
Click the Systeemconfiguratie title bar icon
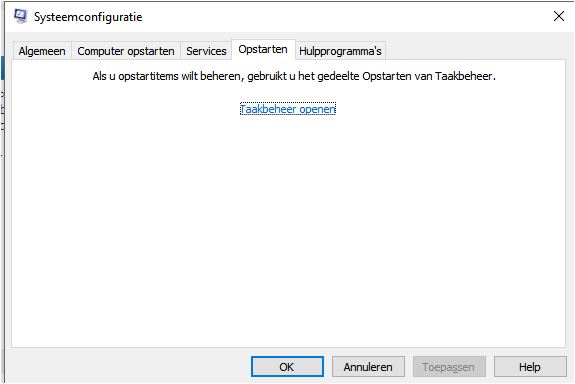tap(20, 16)
